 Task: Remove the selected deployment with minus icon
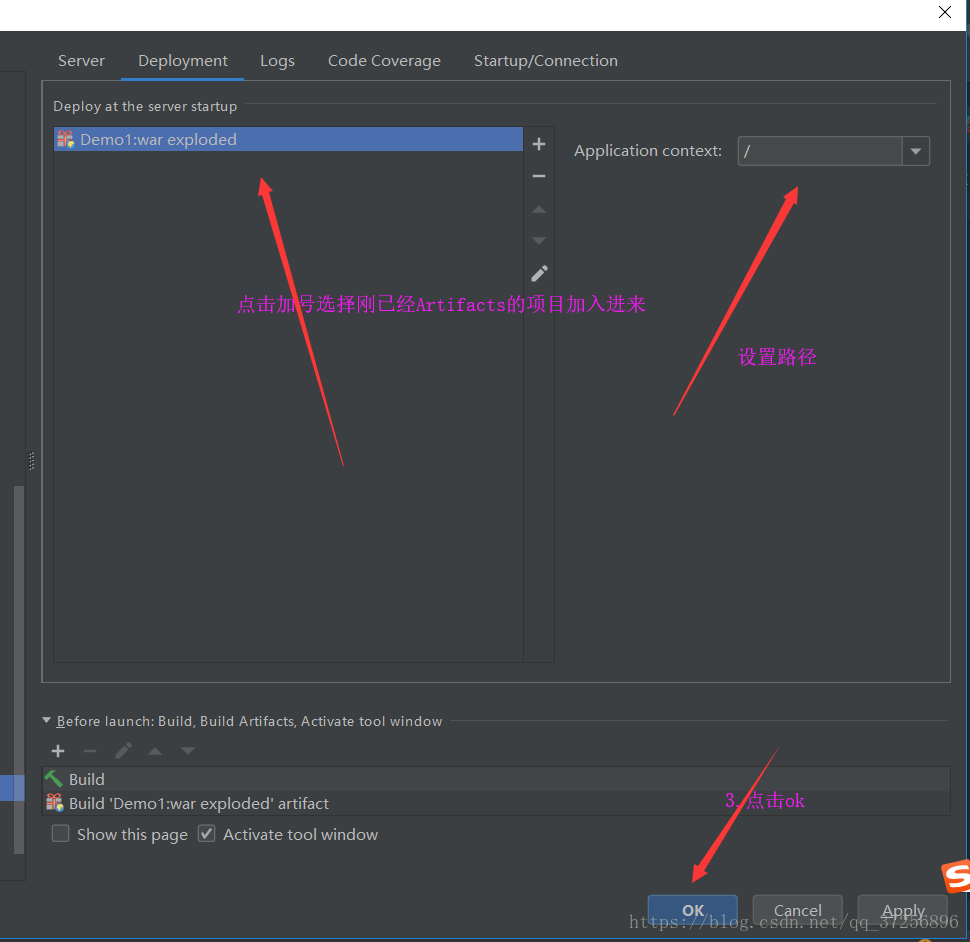pyautogui.click(x=539, y=176)
